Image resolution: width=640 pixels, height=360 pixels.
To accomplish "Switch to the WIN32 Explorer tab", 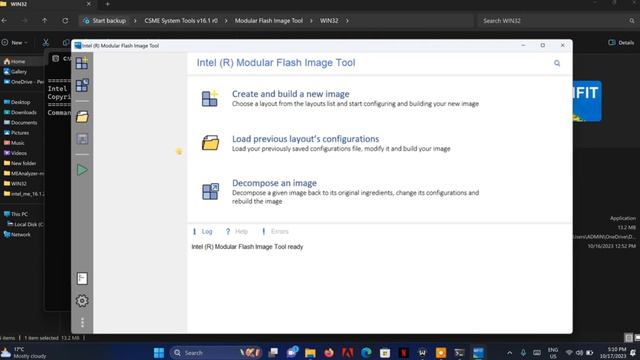I will coord(45,4).
